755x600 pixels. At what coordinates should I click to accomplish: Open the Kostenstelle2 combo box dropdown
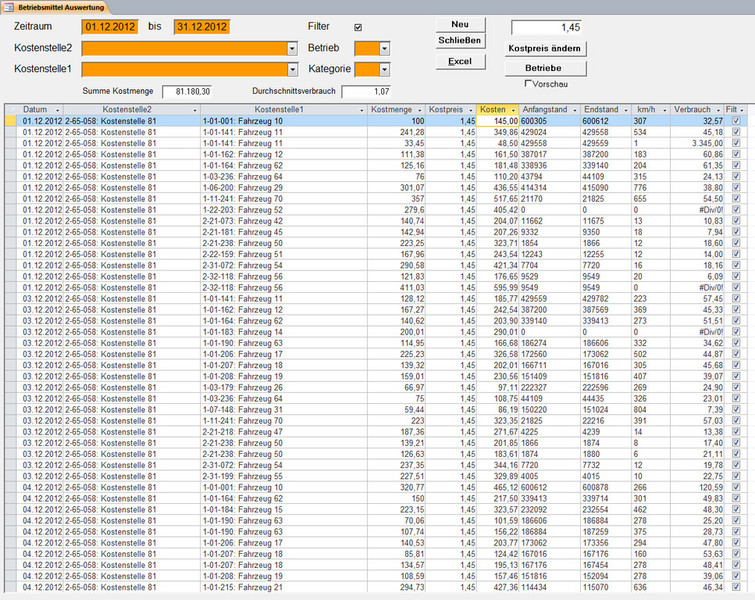tap(292, 49)
